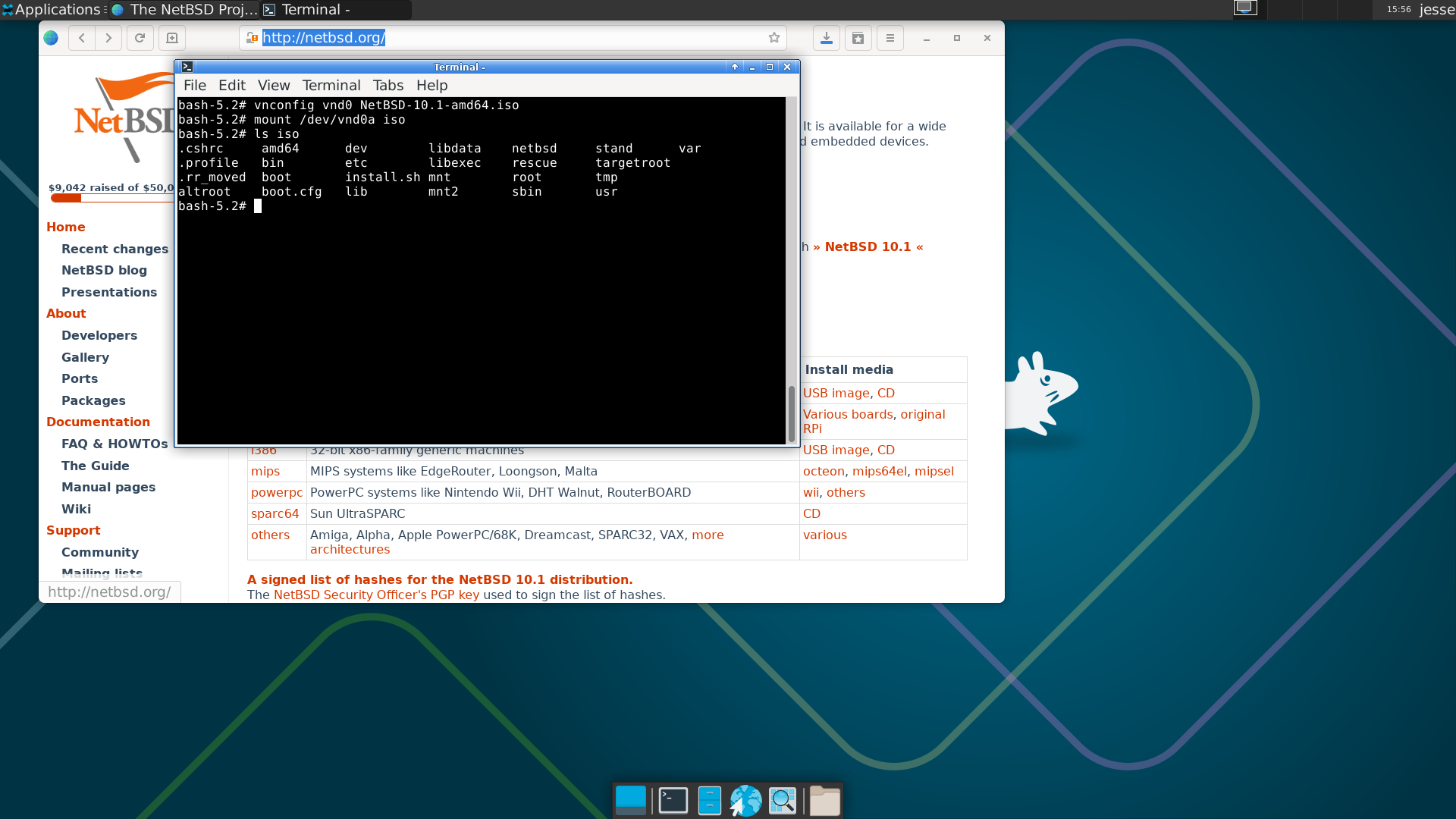Viewport: 1456px width, 819px height.
Task: Bookmark this page with the star icon
Action: [774, 38]
